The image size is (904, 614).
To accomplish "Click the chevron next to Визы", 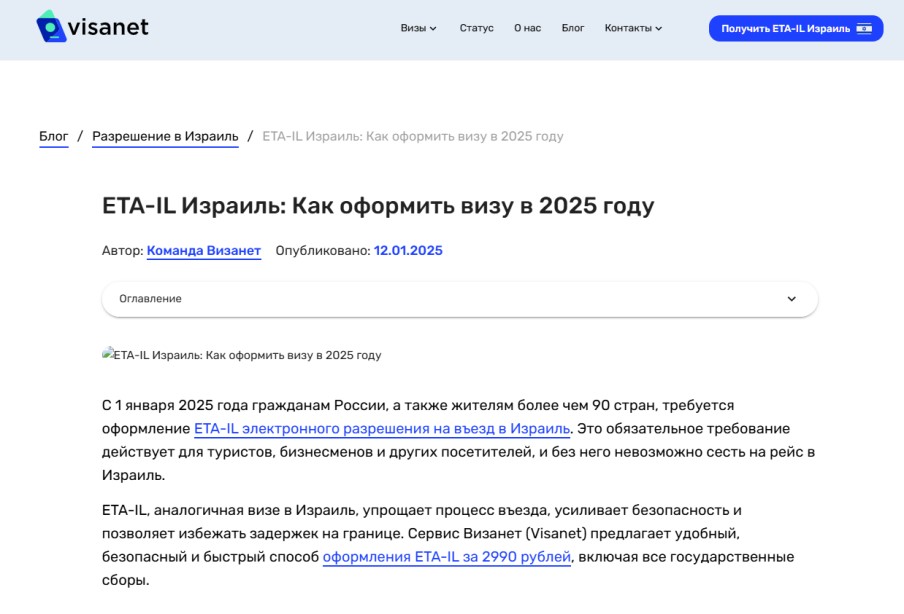I will pos(433,28).
